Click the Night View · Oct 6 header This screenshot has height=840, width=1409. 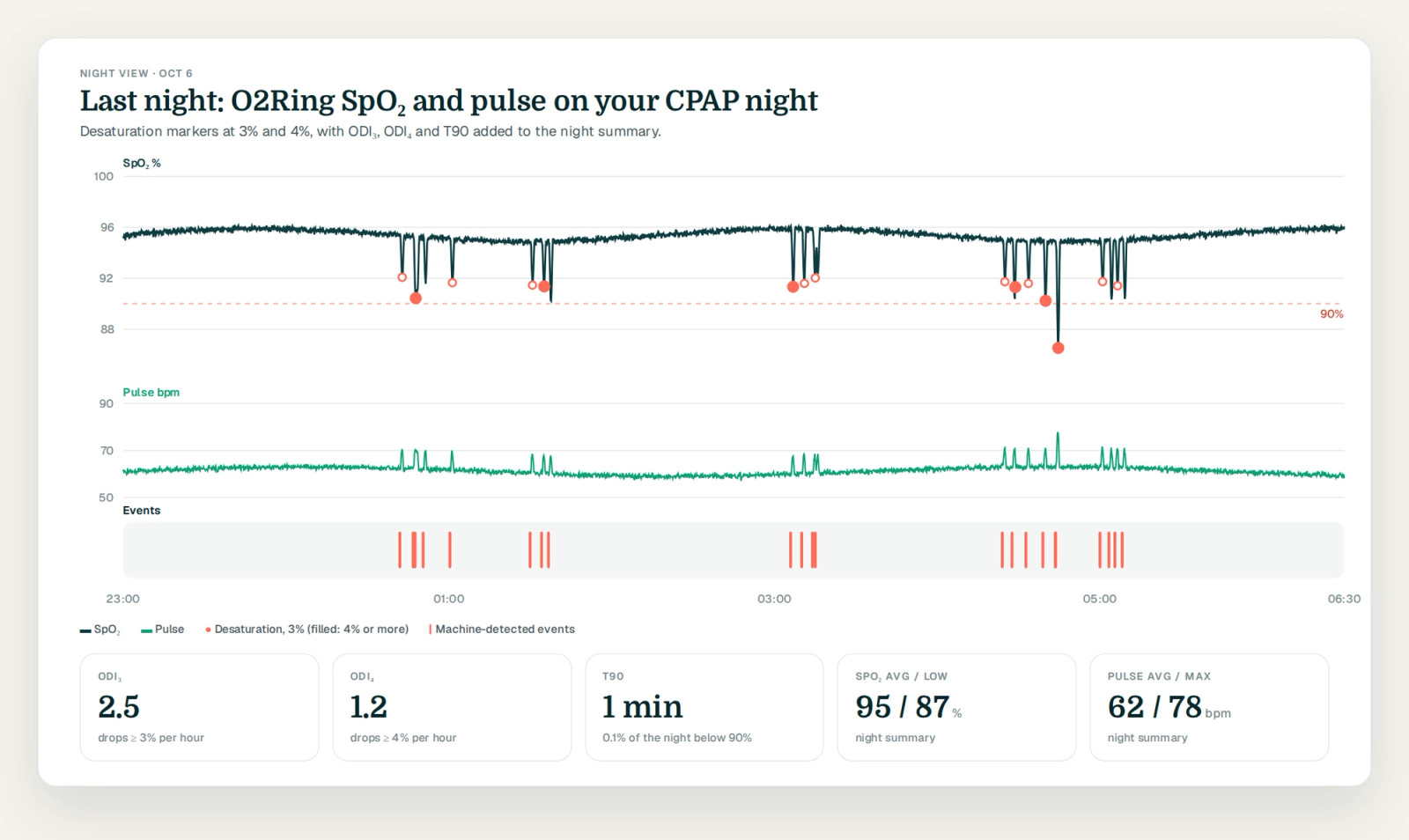pos(136,73)
